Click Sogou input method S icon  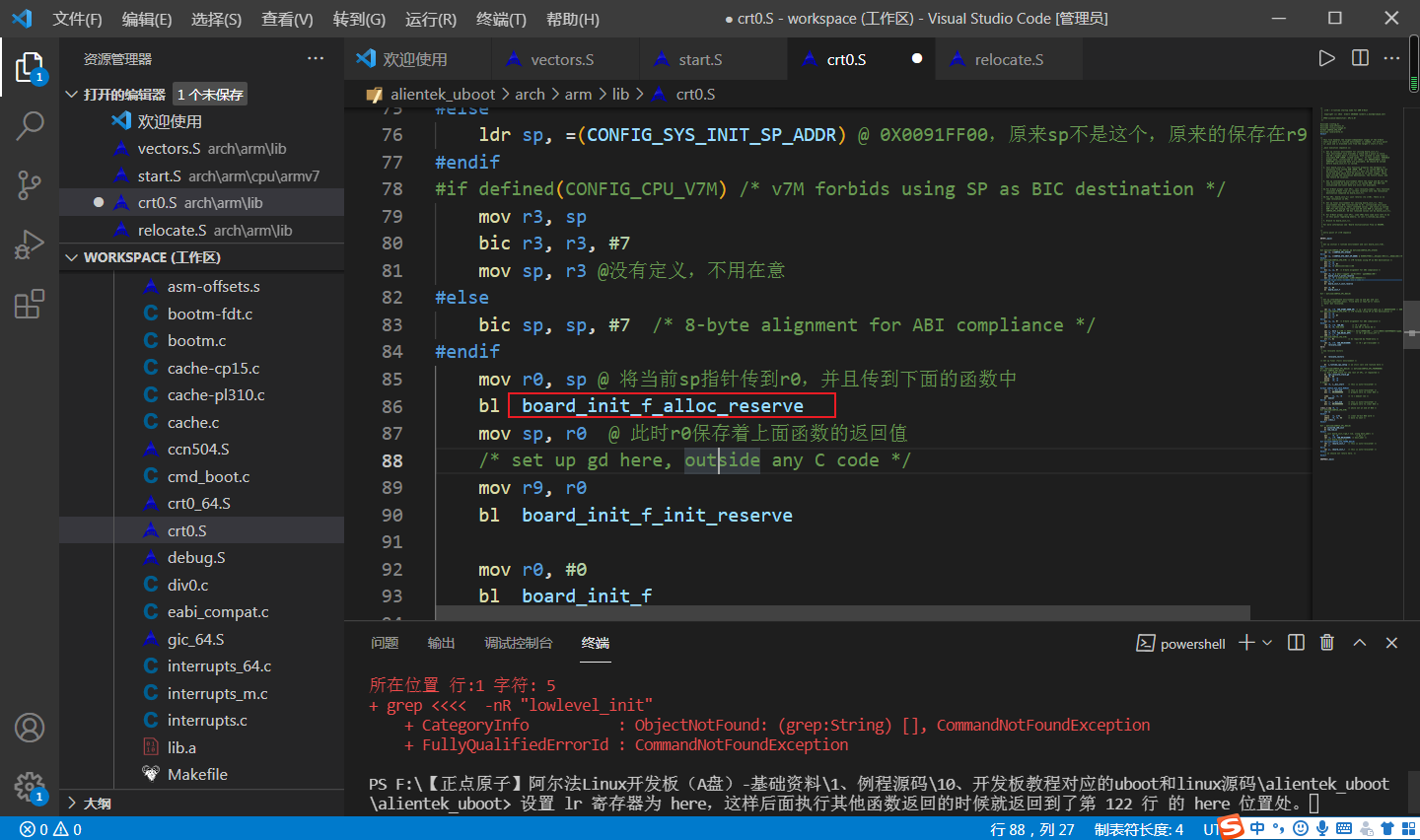[1231, 826]
